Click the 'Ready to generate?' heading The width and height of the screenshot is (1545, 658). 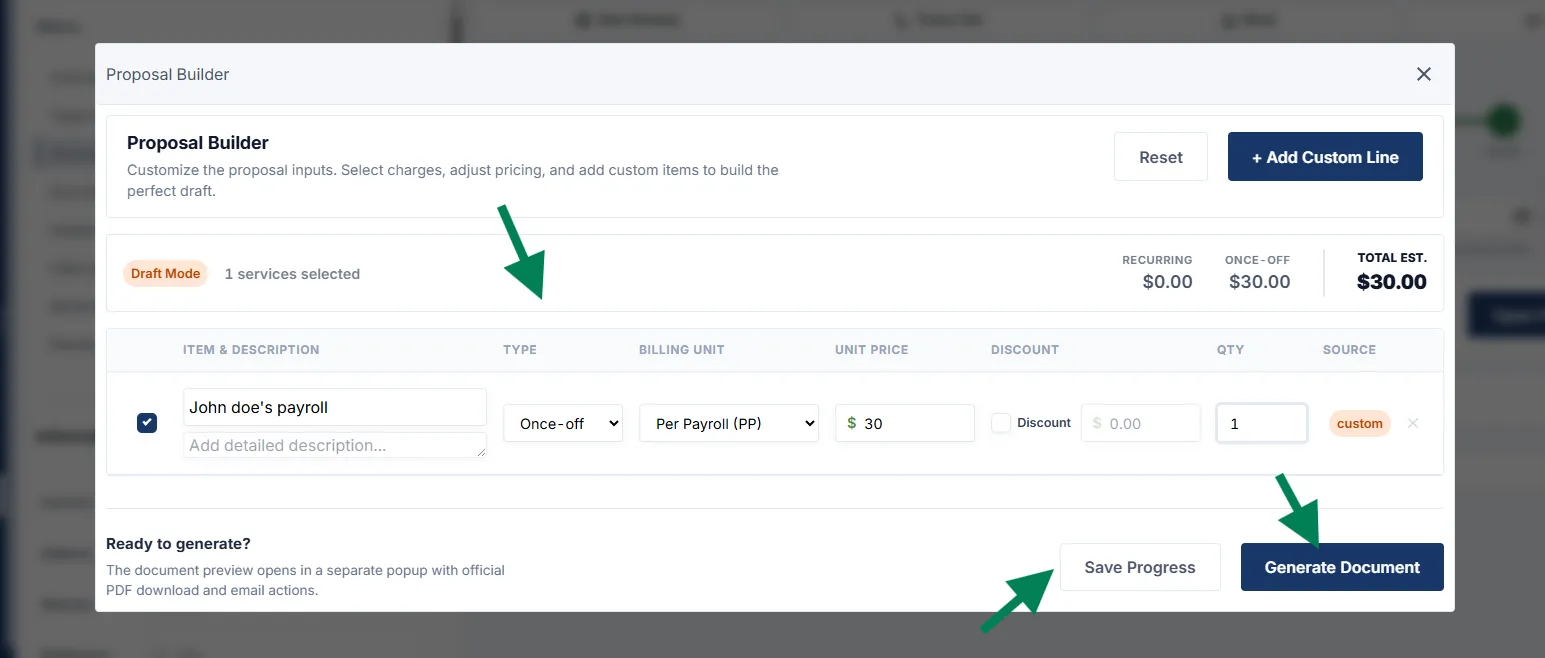coord(178,544)
